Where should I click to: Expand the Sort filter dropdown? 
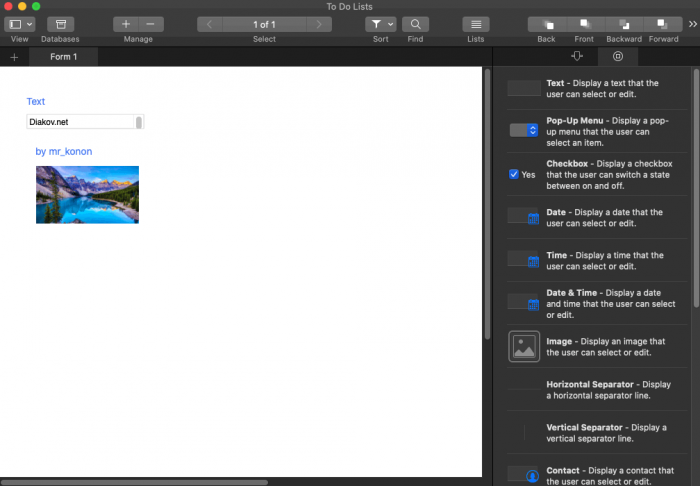coord(382,24)
